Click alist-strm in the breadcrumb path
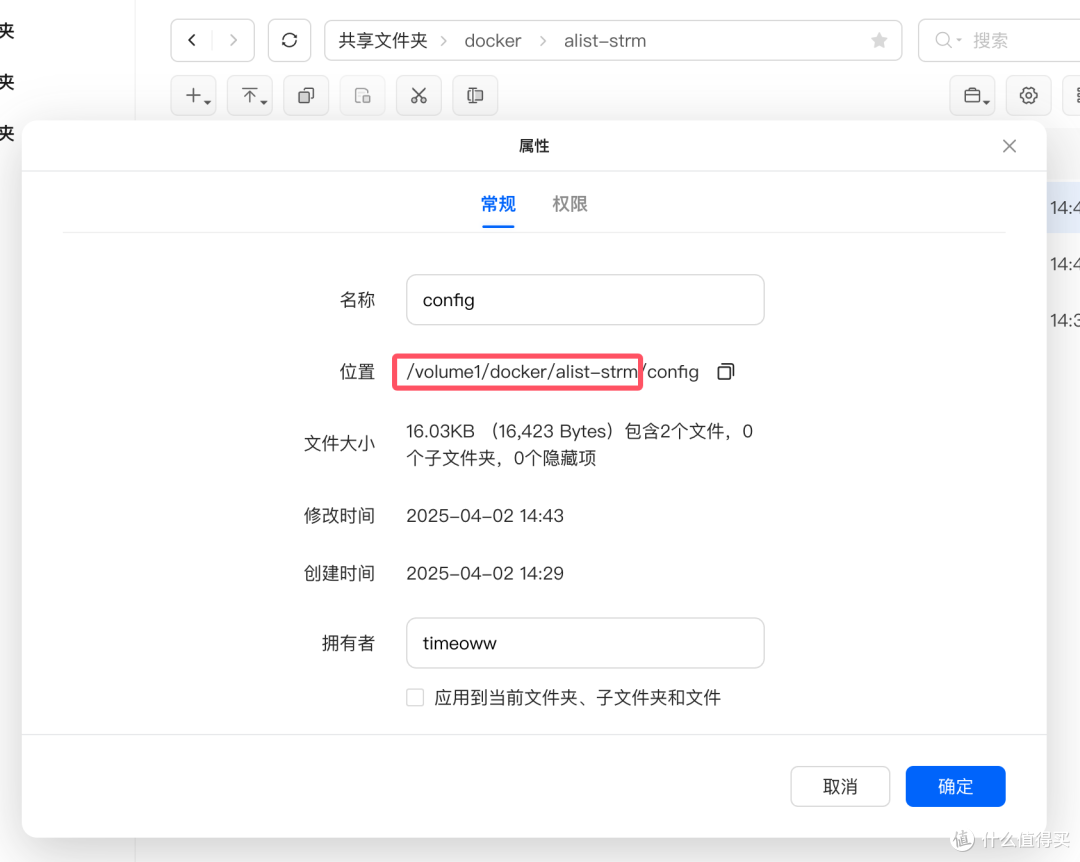Viewport: 1080px width, 862px height. click(605, 41)
